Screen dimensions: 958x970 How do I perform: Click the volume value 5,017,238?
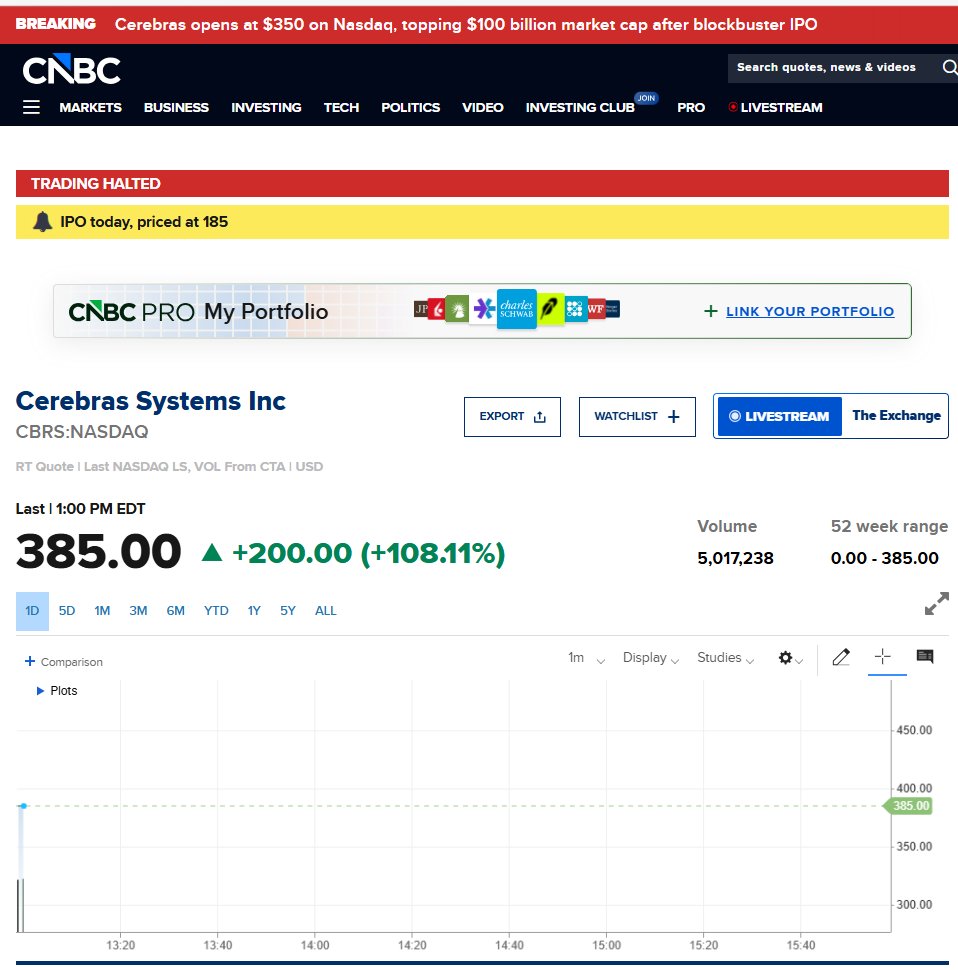(735, 558)
